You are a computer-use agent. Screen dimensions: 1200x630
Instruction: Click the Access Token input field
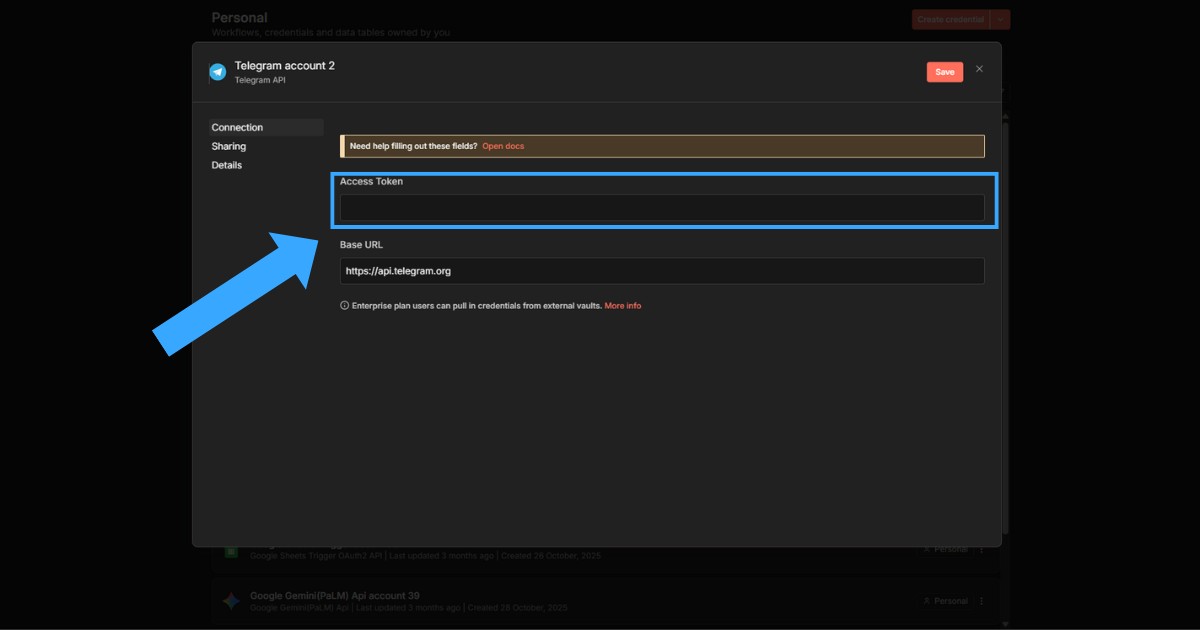(662, 208)
